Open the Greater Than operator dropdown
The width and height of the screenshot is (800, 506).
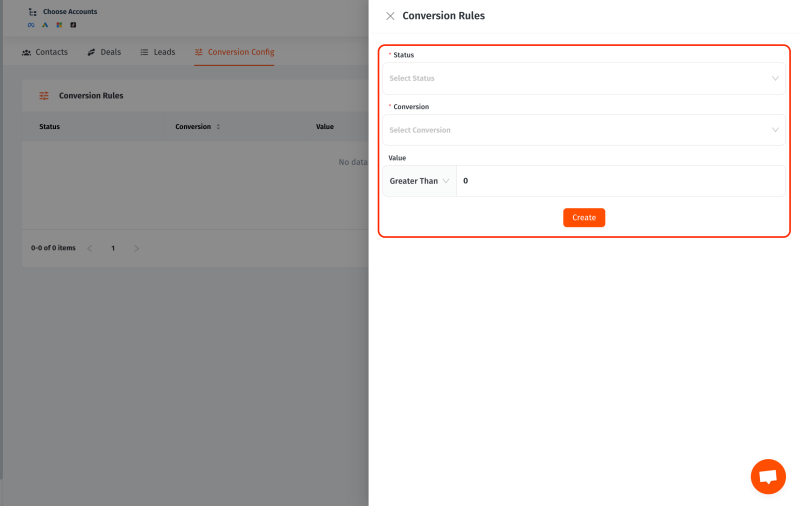tap(419, 181)
